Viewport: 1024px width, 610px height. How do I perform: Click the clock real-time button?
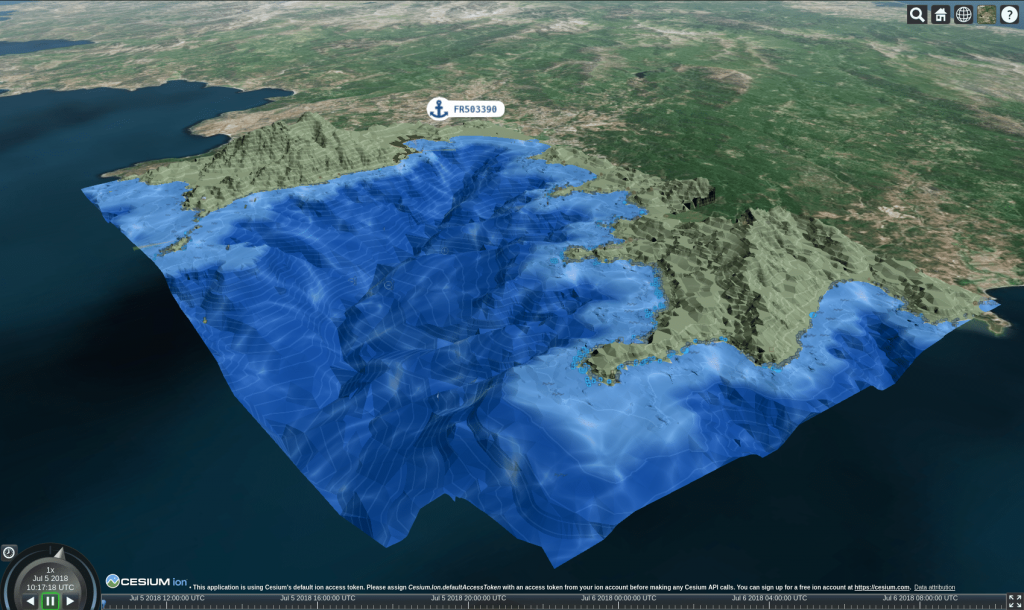point(9,552)
